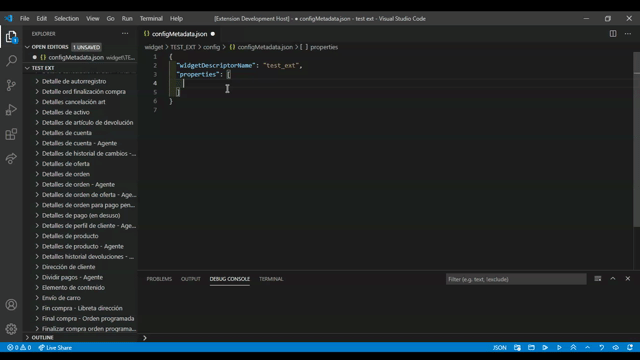
Task: Open the Help menu
Action: 176,18
